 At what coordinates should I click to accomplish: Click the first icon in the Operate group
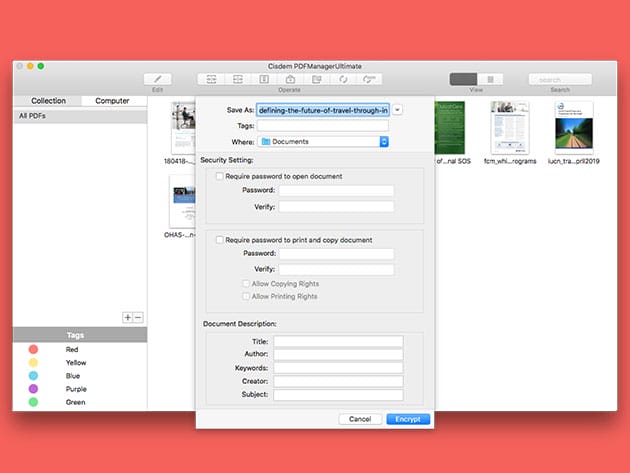coord(211,79)
